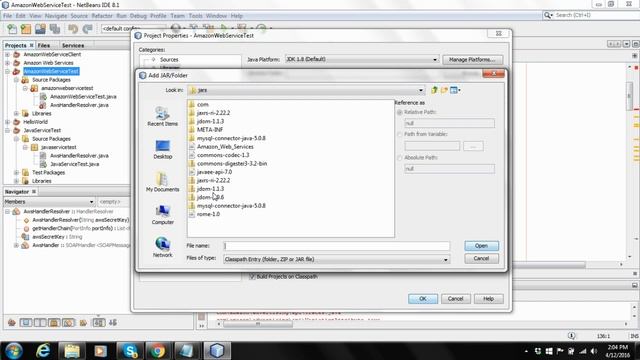
Task: Open the Debug menu
Action: tap(138, 16)
